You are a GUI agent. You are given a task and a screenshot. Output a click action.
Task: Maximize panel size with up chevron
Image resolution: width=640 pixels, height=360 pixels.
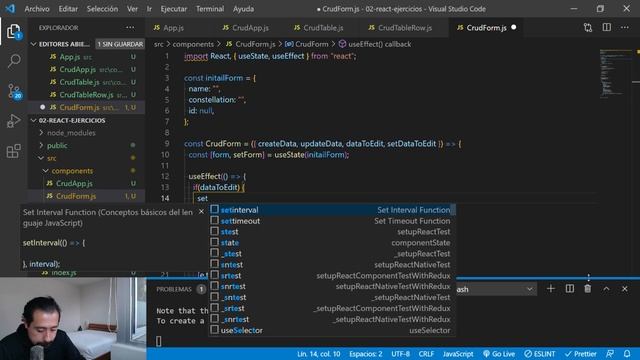(606, 289)
